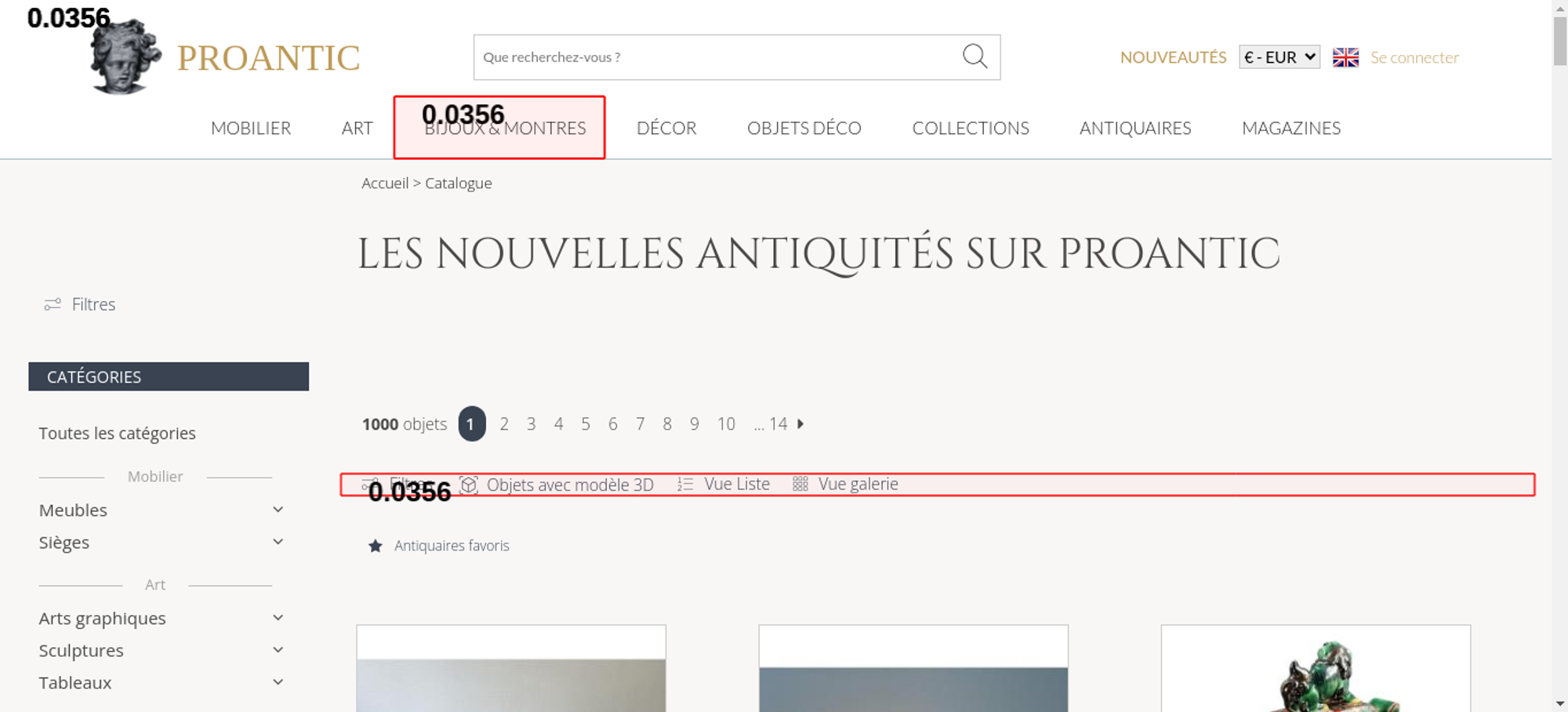Select Toutes les catégories link
The image size is (1568, 712).
[118, 434]
